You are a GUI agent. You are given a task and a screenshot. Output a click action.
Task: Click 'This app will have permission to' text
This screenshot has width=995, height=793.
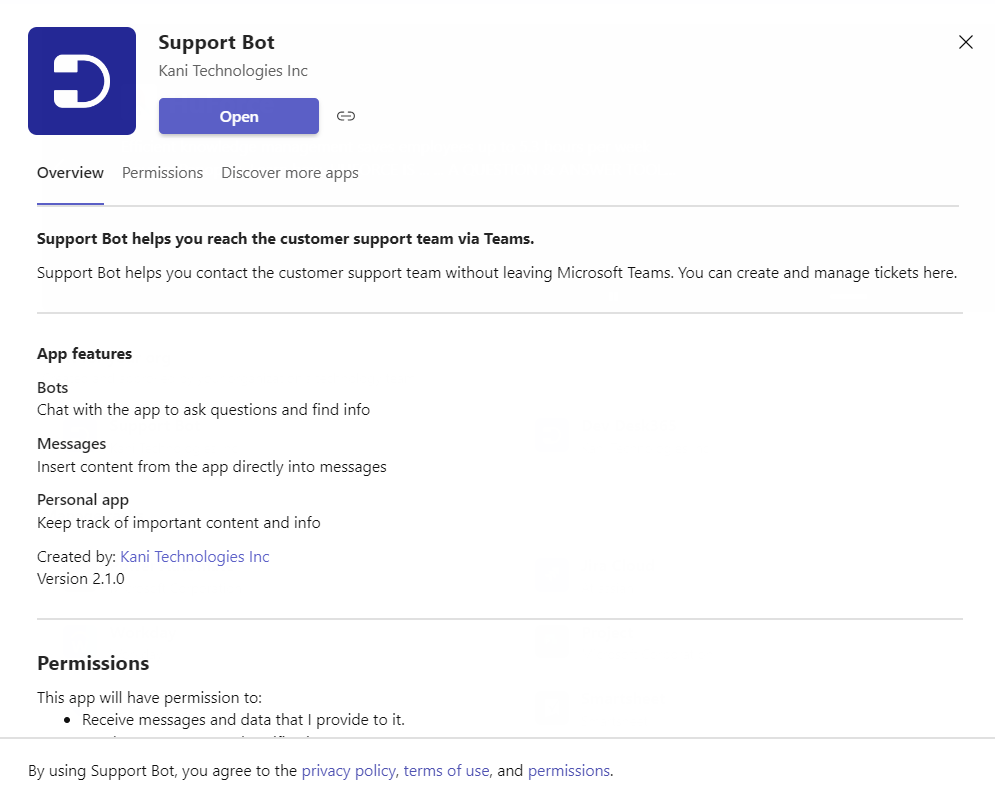coord(149,697)
